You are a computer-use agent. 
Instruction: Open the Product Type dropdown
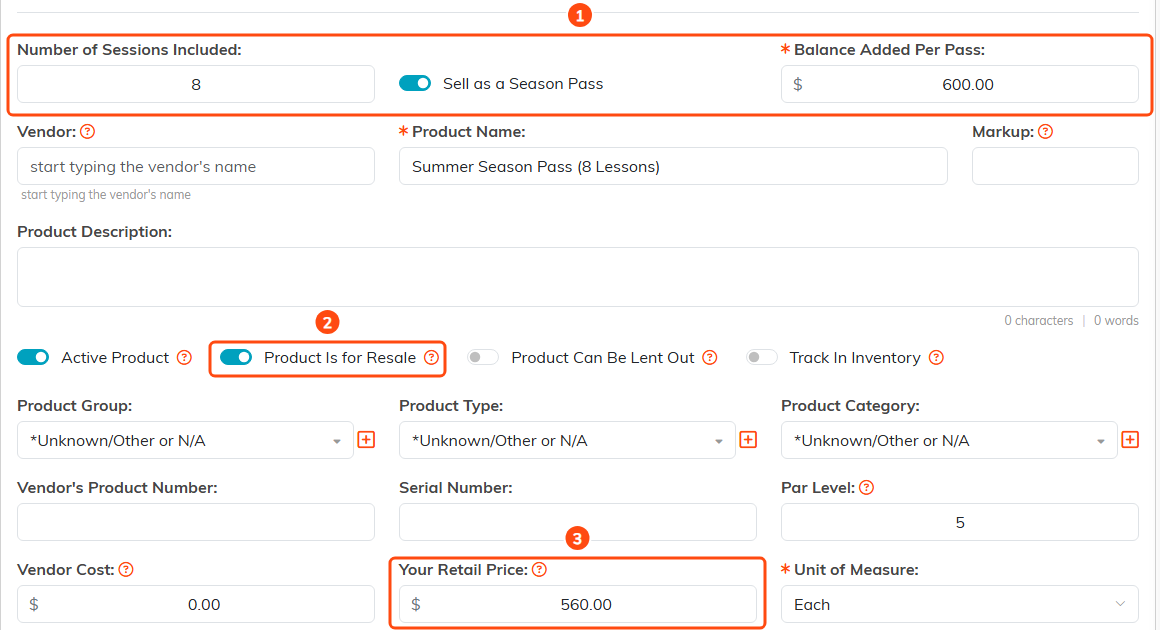click(567, 441)
